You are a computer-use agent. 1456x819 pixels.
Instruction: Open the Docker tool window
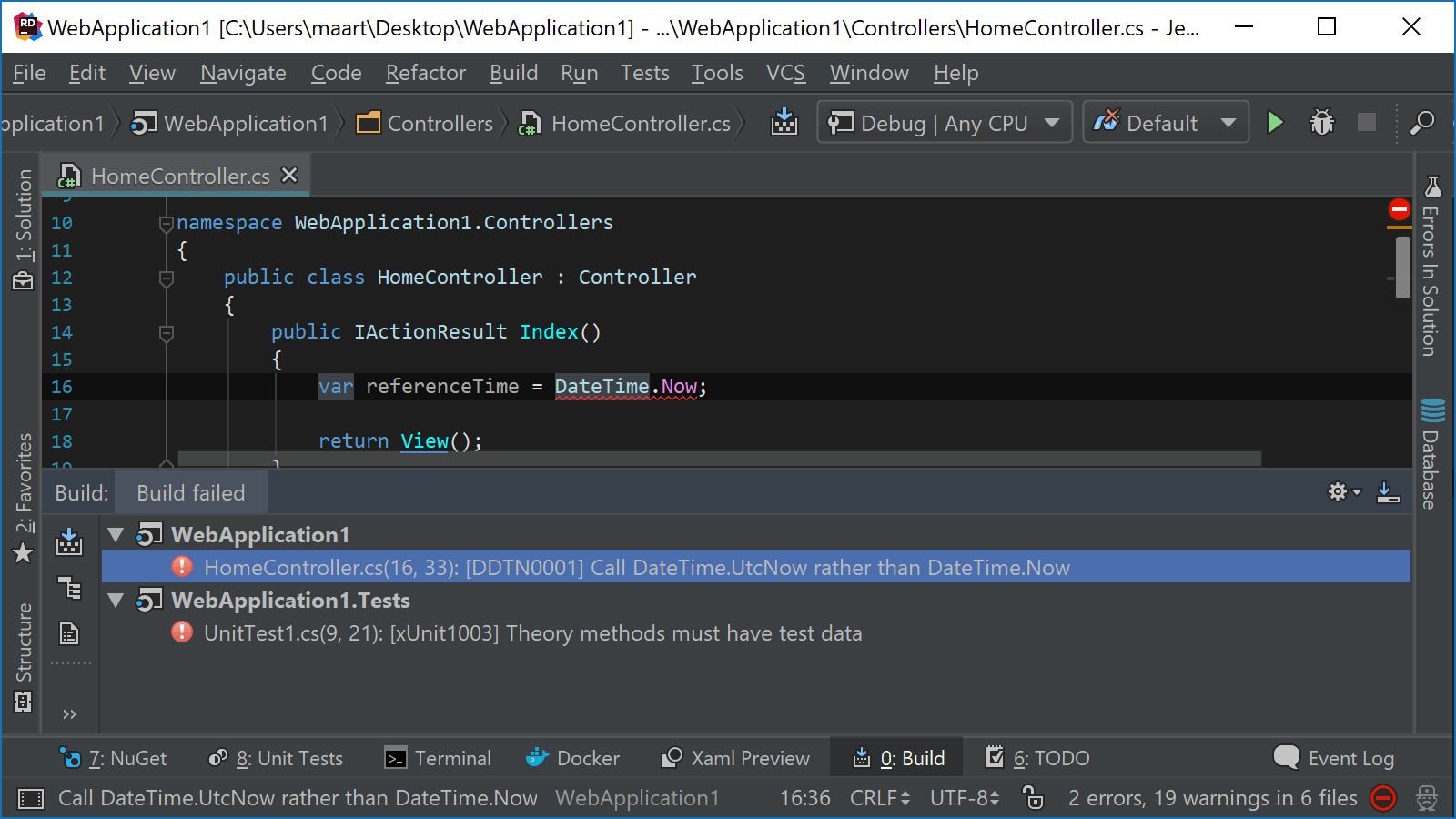572,757
